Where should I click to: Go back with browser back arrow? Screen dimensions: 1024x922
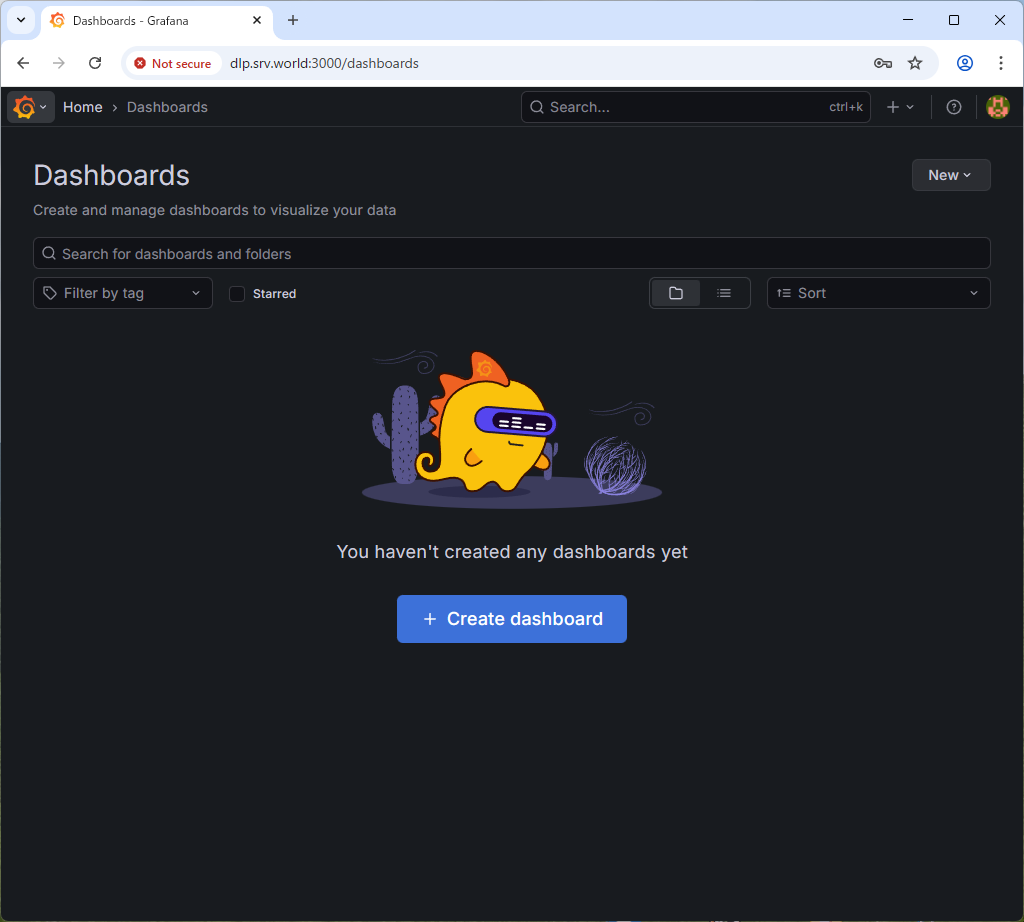click(24, 63)
